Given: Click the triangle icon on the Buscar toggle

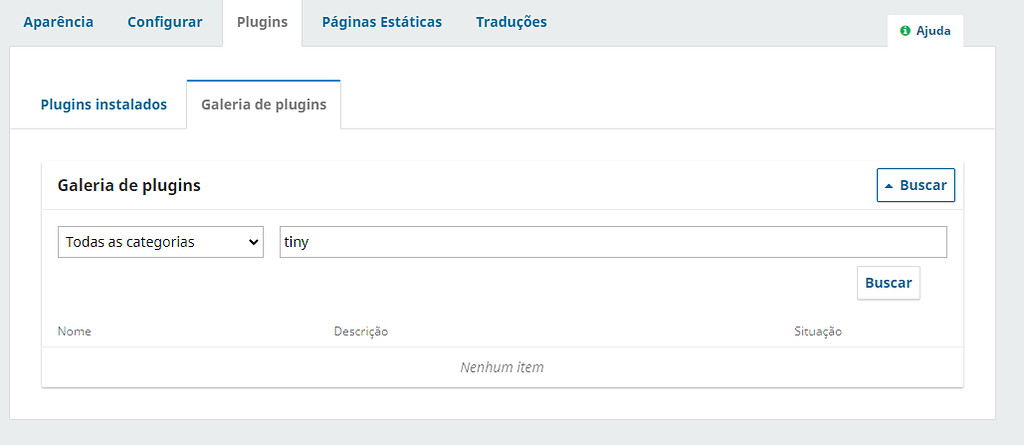Looking at the screenshot, I should (889, 186).
